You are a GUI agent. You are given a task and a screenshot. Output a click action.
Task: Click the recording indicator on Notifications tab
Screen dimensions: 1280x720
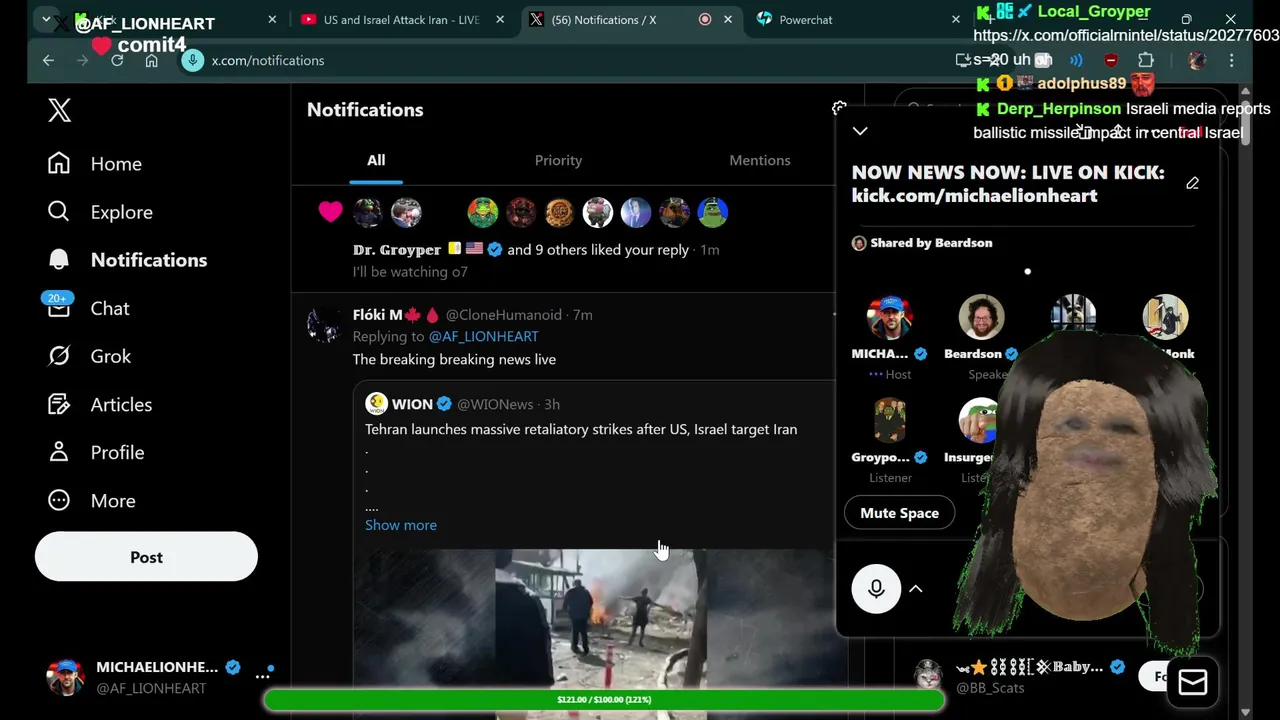tap(705, 19)
